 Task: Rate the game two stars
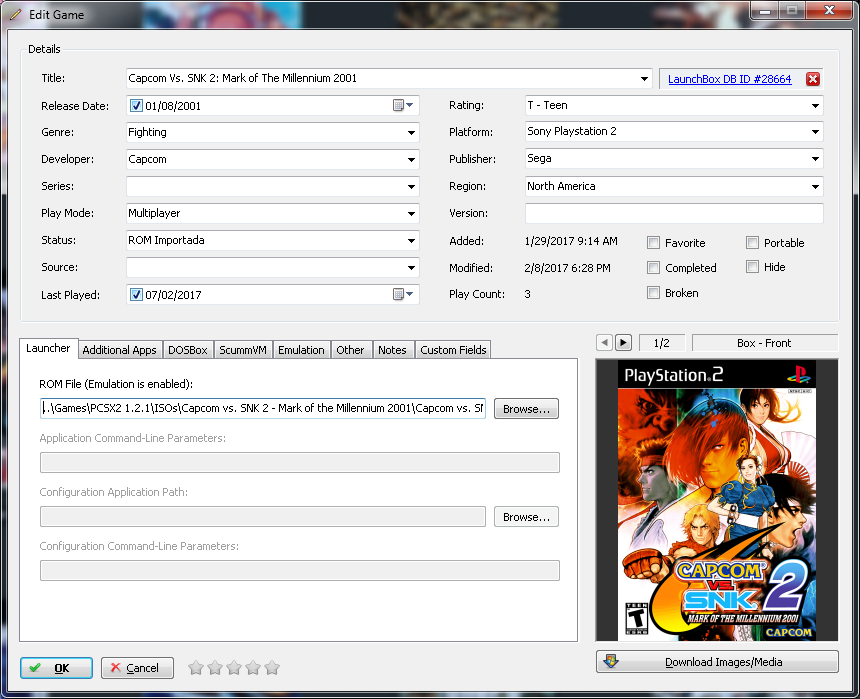[x=215, y=668]
